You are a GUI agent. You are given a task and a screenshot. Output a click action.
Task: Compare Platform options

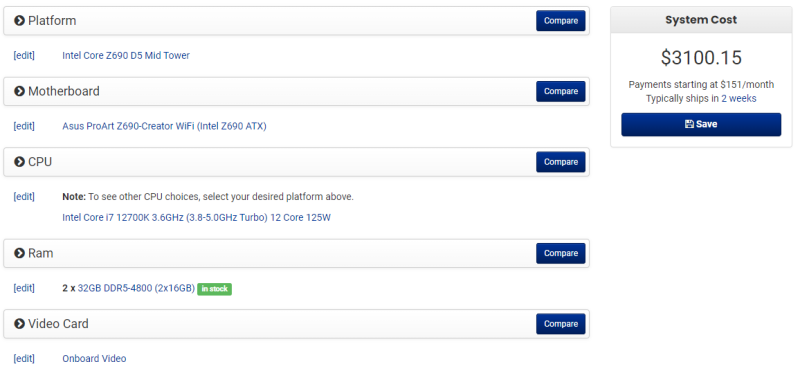(x=561, y=21)
